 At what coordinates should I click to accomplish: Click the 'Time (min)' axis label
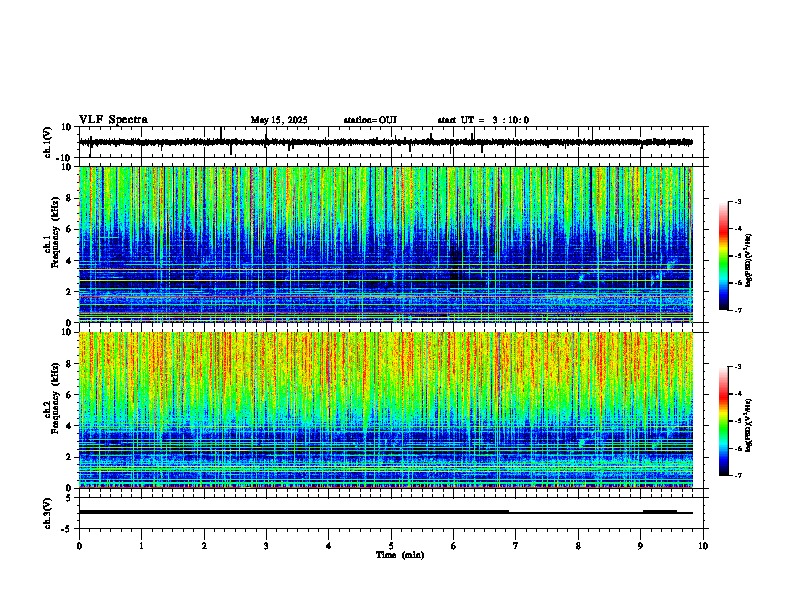pos(400,555)
